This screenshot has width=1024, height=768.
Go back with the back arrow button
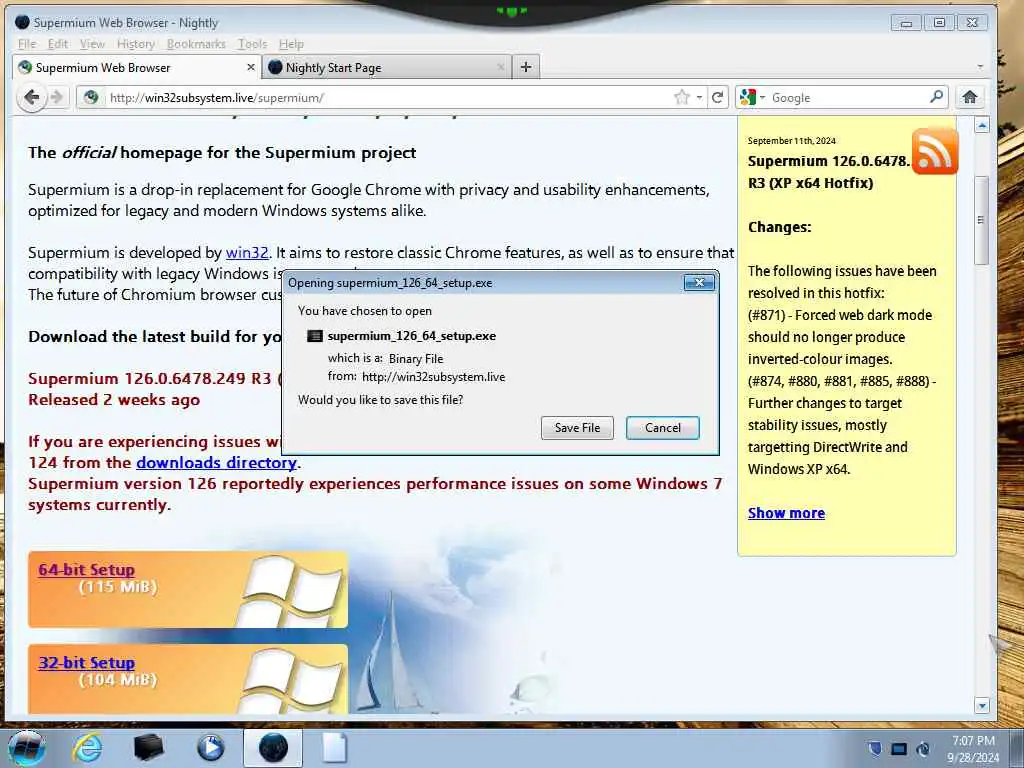click(x=31, y=98)
